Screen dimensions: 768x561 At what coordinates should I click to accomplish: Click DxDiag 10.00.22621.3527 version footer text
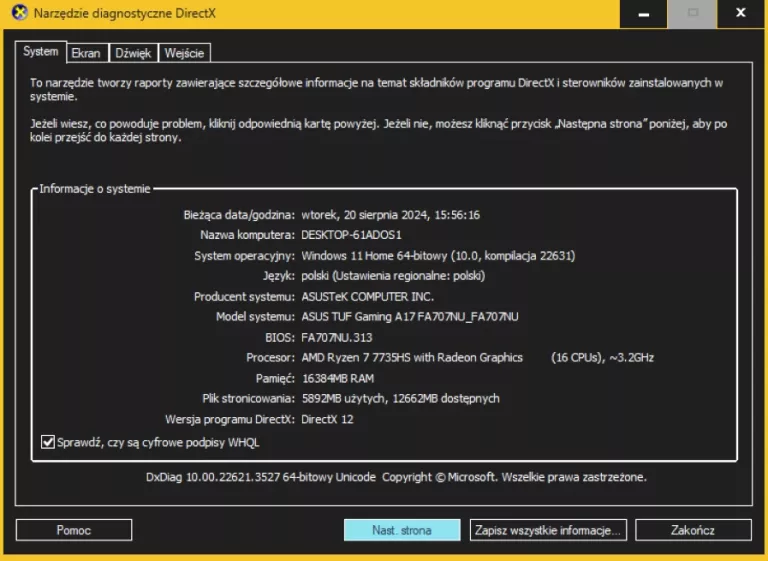click(396, 477)
